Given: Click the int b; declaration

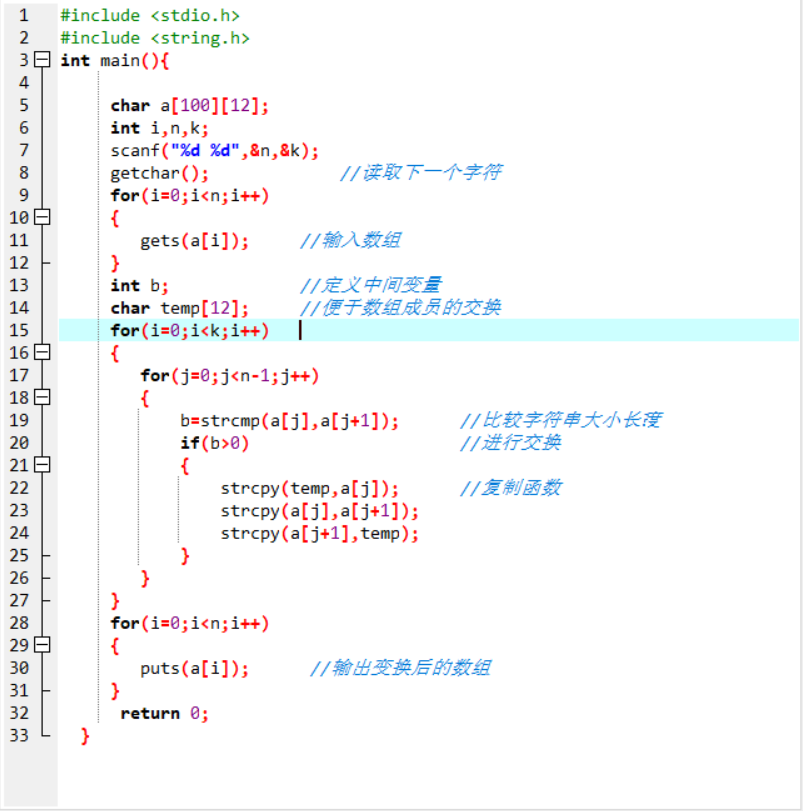Looking at the screenshot, I should (139, 286).
